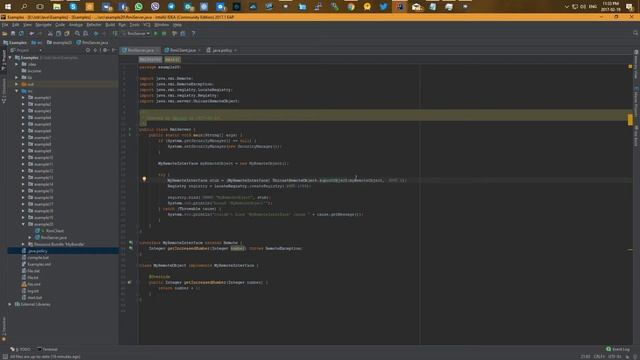The height and width of the screenshot is (360, 640).
Task: Click the green Run button
Action: pyautogui.click(x=156, y=33)
